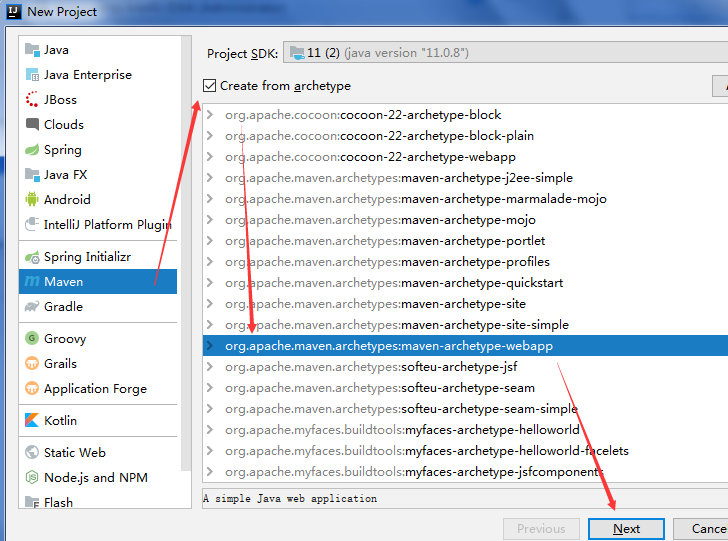Image resolution: width=728 pixels, height=541 pixels.
Task: Expand softeu-archetype-jsf node
Action: (210, 367)
